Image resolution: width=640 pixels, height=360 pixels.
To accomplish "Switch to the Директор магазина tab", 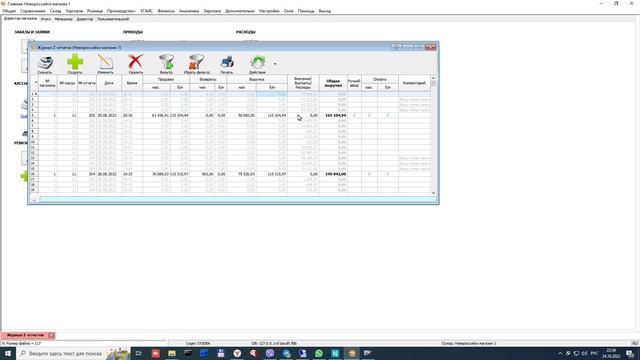I will 20,19.
